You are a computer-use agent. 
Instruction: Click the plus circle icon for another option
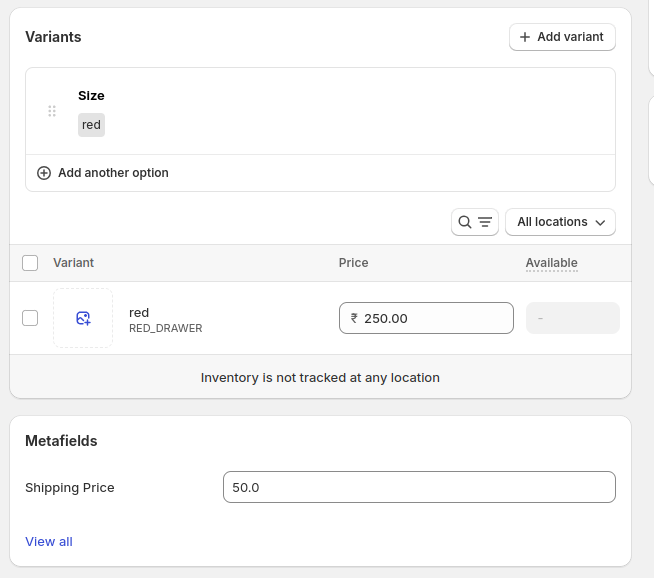pos(44,173)
